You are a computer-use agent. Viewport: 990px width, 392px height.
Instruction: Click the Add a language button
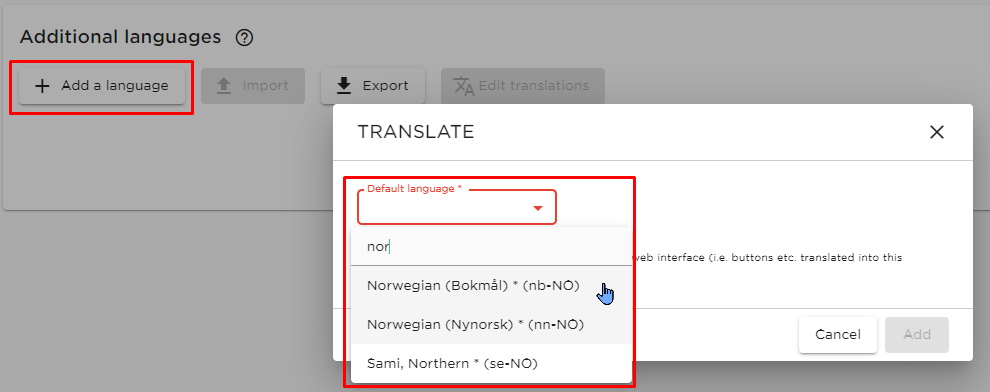(x=102, y=86)
